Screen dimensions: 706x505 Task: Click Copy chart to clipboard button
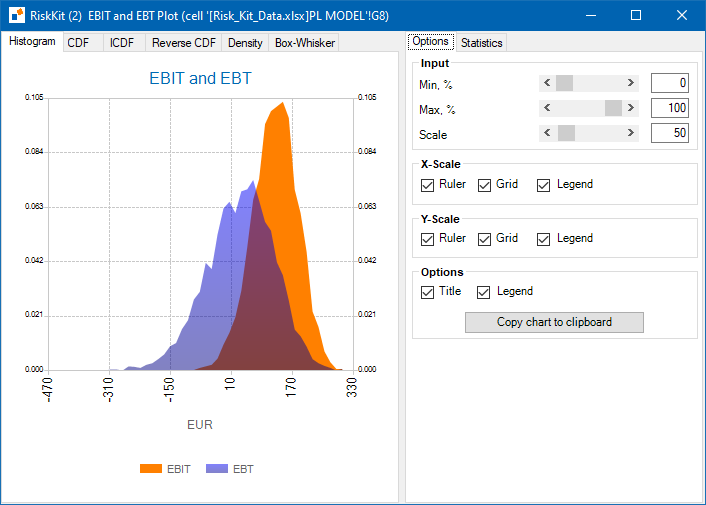click(554, 322)
